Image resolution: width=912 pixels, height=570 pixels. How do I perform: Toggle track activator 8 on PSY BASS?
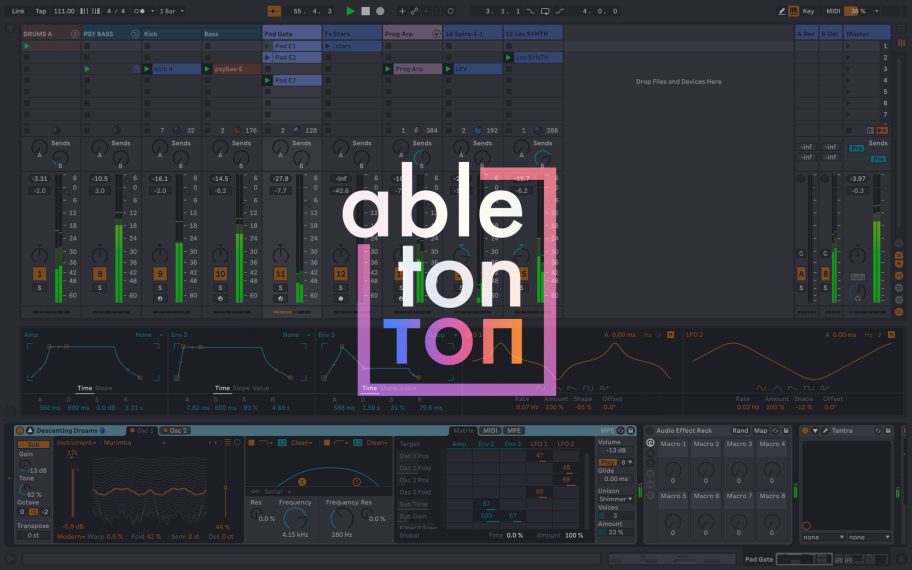(x=100, y=273)
